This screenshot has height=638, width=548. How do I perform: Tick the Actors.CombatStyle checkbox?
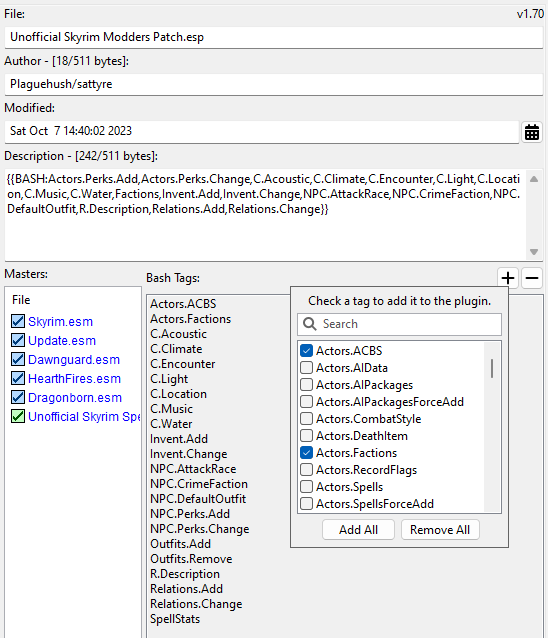coord(306,419)
